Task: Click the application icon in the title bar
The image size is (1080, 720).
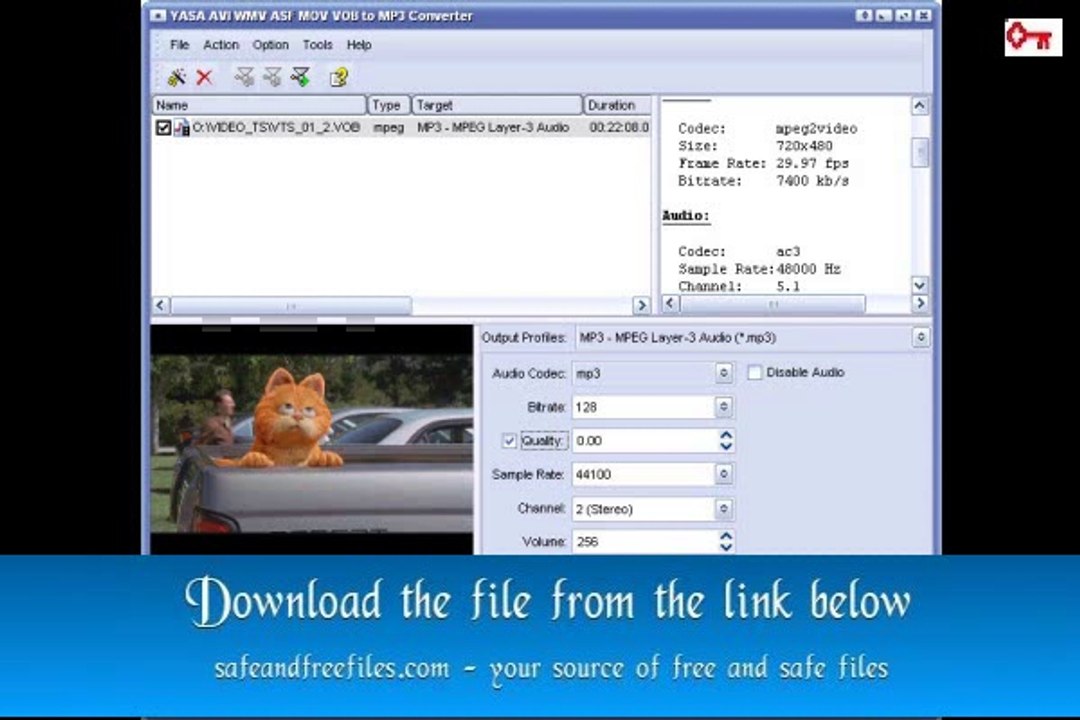Action: (x=158, y=15)
